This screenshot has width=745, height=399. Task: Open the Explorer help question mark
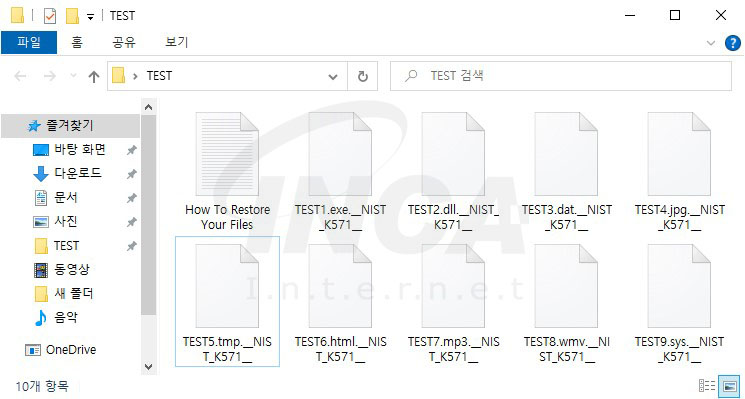[x=733, y=43]
